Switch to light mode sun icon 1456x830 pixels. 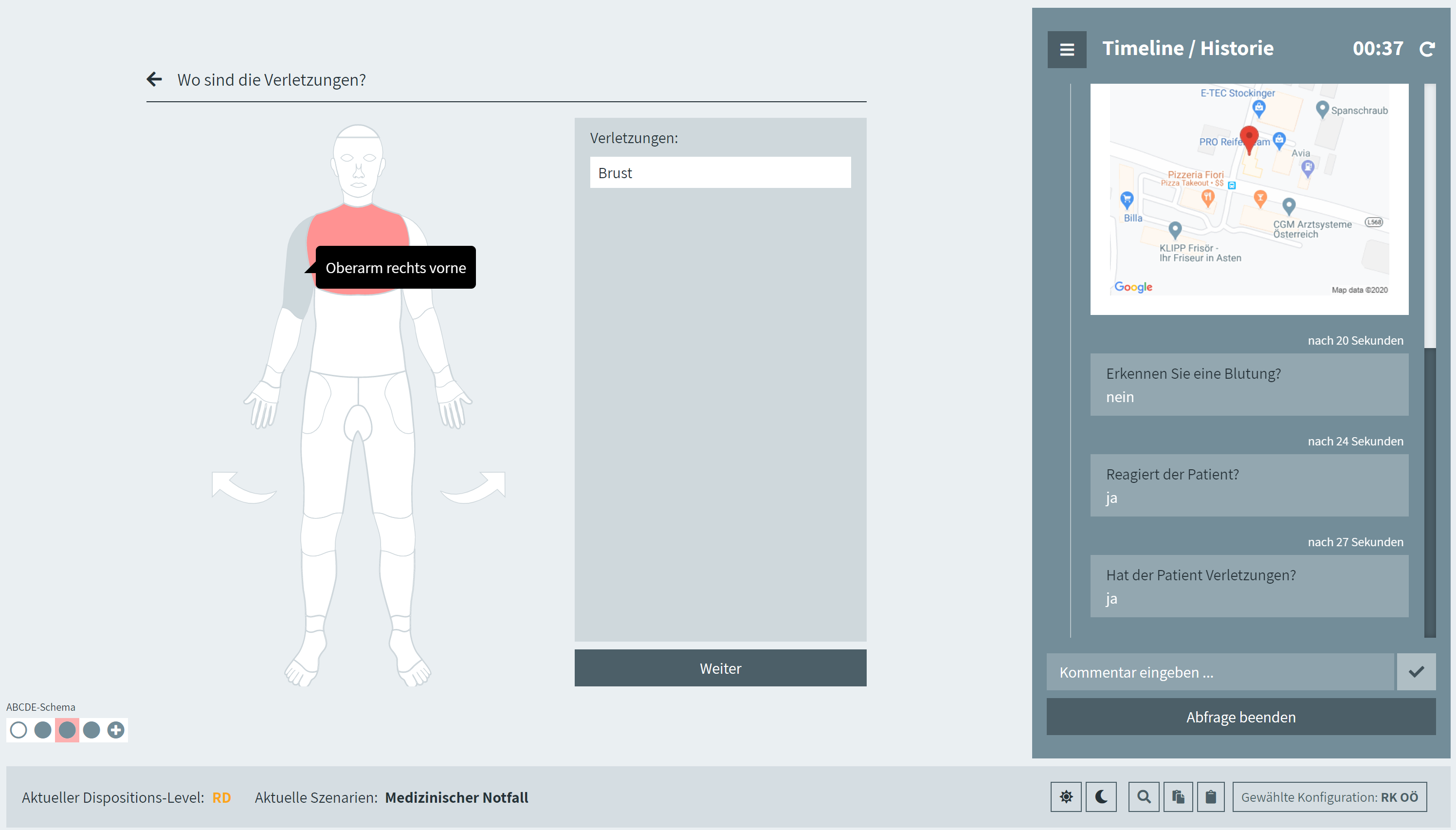[x=1066, y=796]
